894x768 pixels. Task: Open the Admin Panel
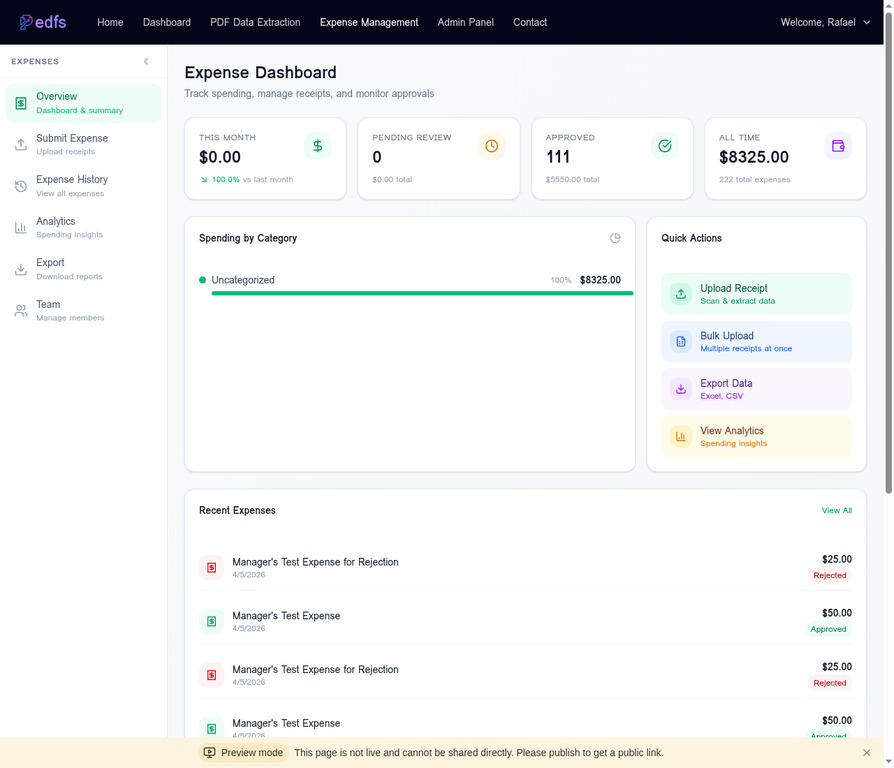pyautogui.click(x=465, y=22)
